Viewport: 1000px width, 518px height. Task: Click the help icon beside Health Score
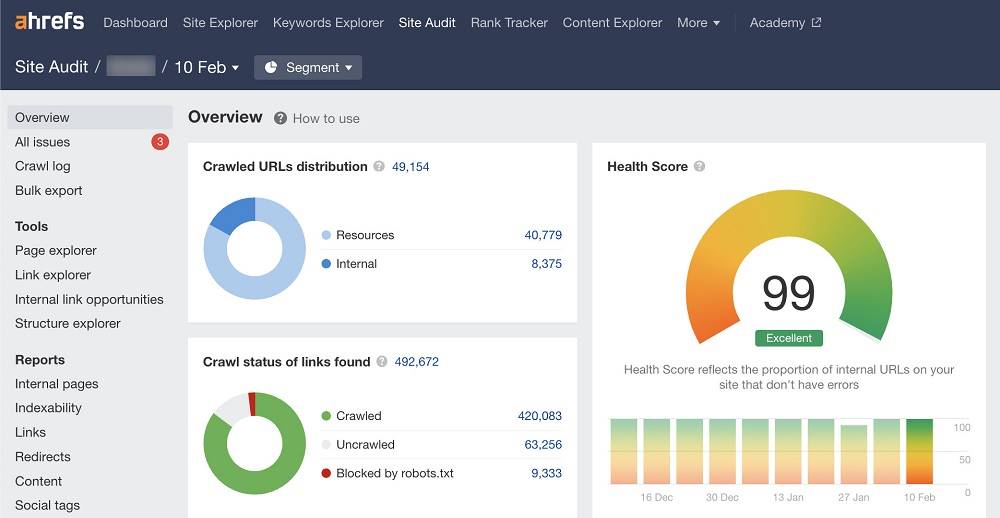coord(700,167)
